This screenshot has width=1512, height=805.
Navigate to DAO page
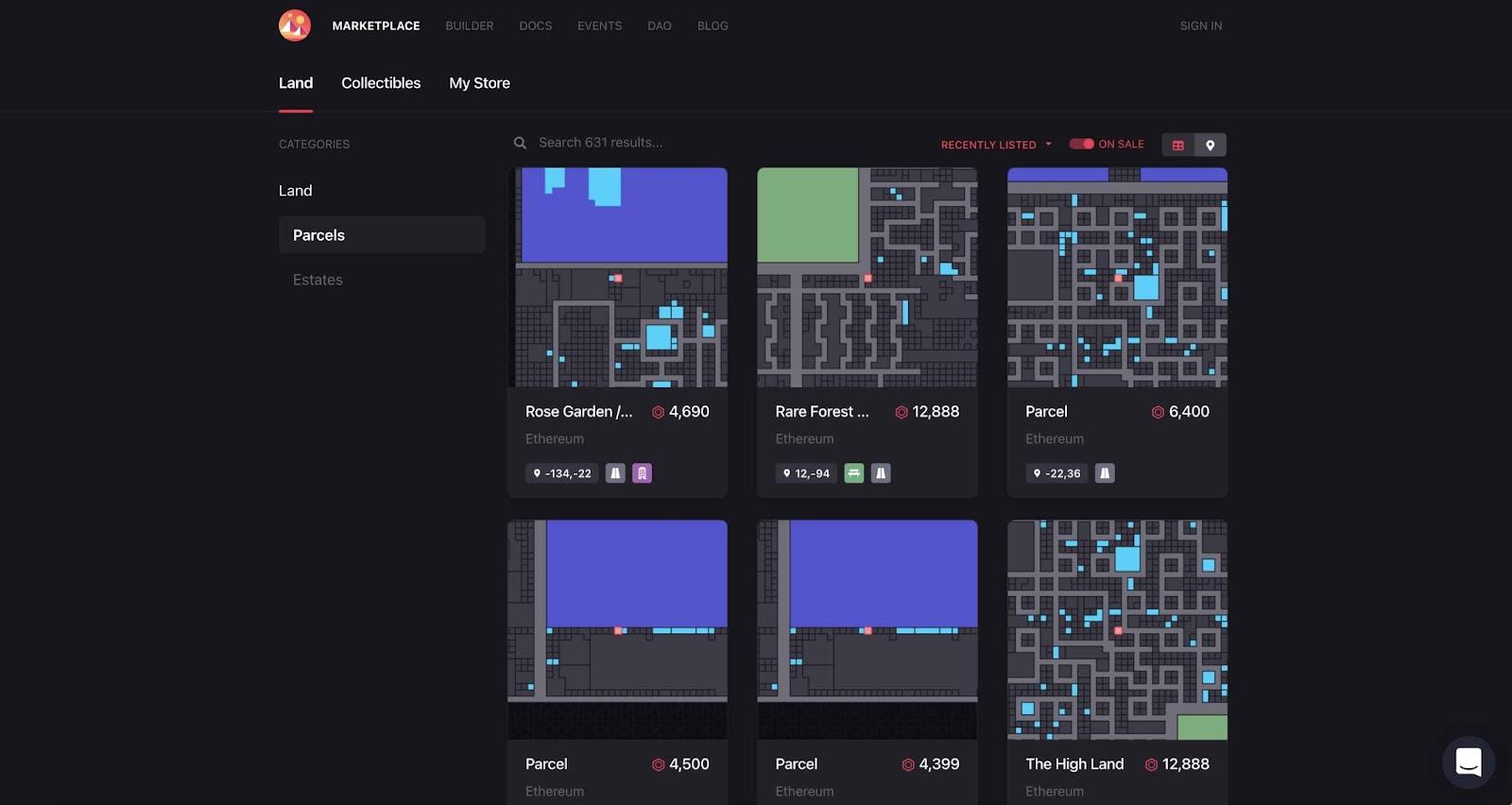[660, 26]
